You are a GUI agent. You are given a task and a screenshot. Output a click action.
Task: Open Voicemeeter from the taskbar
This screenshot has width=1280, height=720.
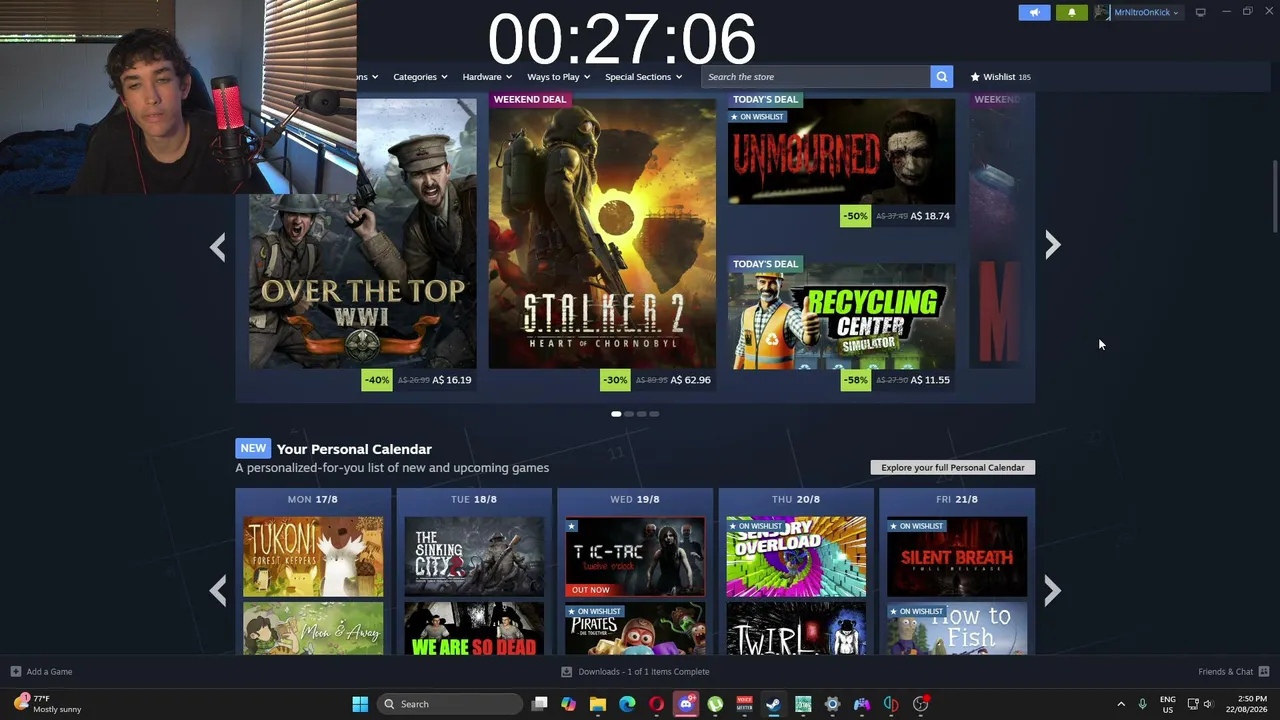[744, 704]
